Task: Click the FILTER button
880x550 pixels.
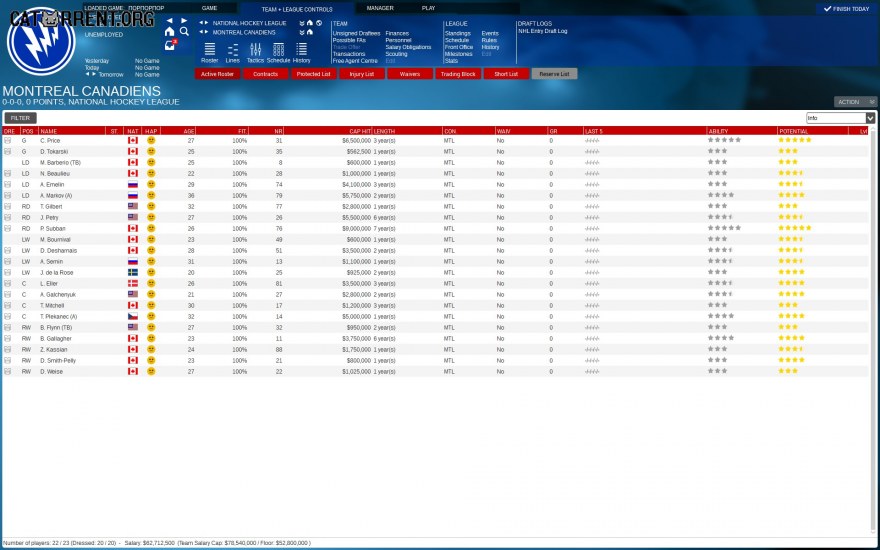Action: click(20, 118)
